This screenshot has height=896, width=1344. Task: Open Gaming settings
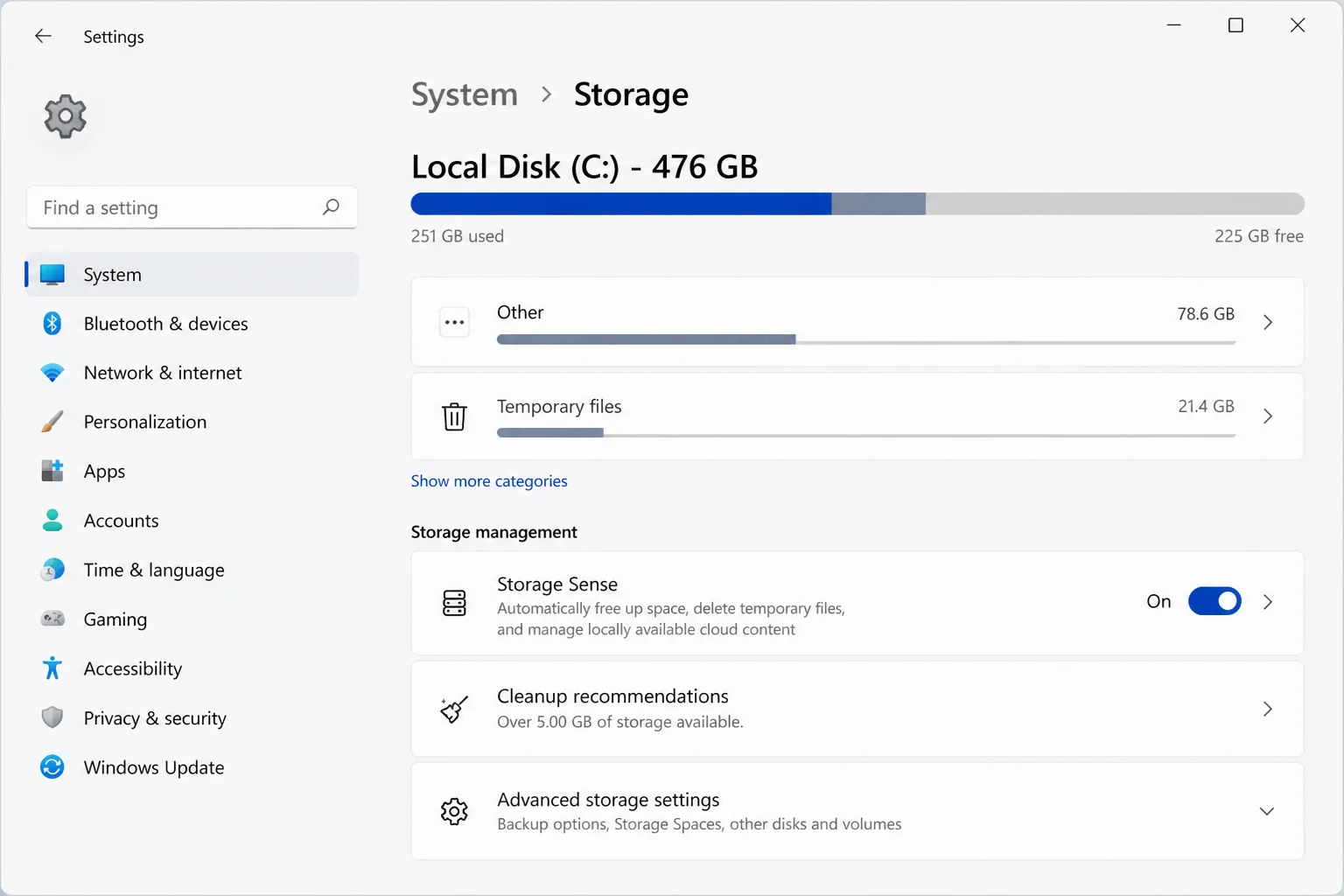(x=192, y=619)
